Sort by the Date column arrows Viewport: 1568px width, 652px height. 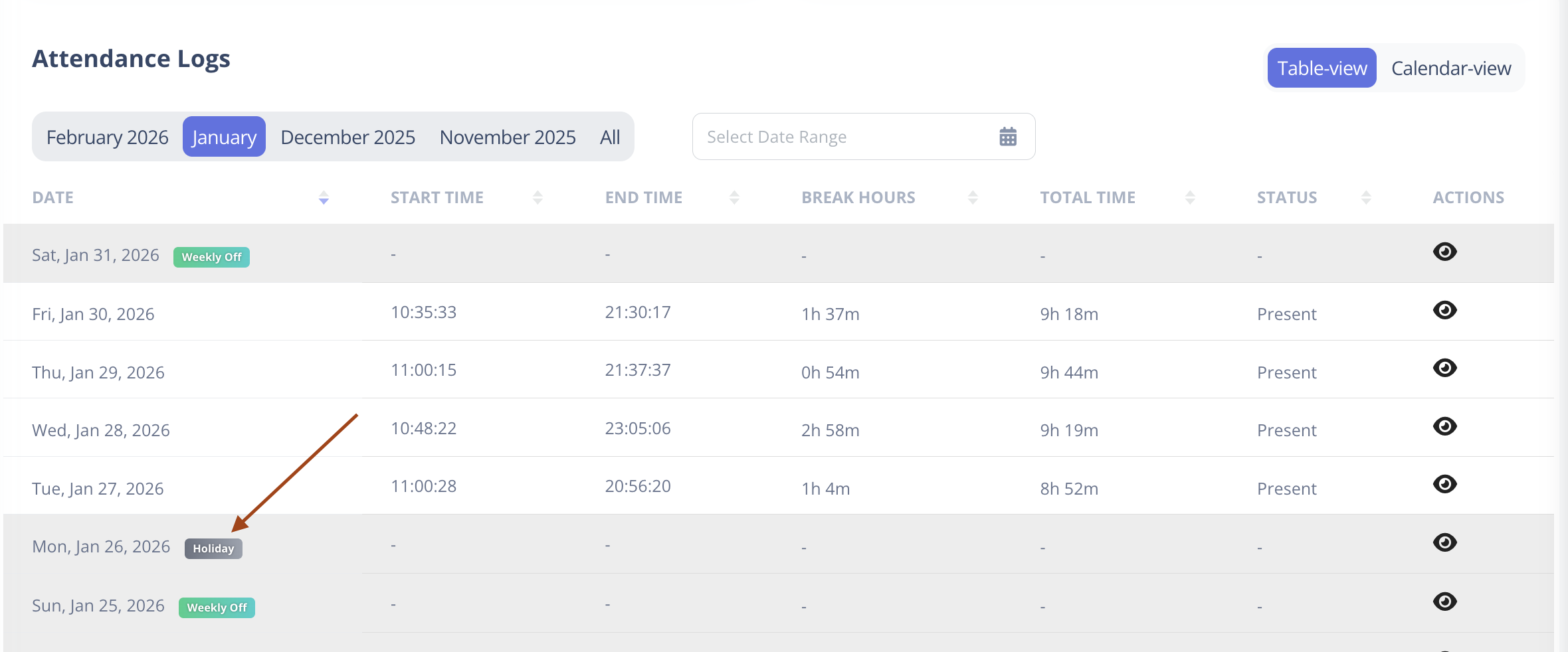tap(324, 197)
